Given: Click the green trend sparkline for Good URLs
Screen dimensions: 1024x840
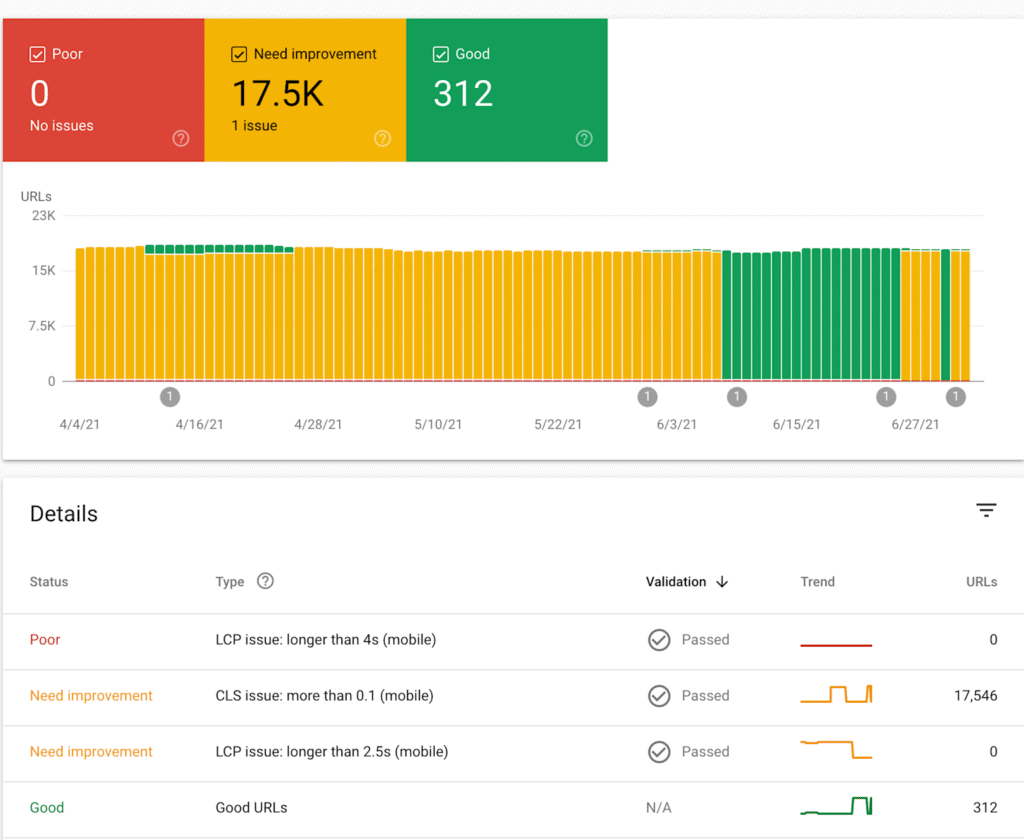Looking at the screenshot, I should coord(836,805).
